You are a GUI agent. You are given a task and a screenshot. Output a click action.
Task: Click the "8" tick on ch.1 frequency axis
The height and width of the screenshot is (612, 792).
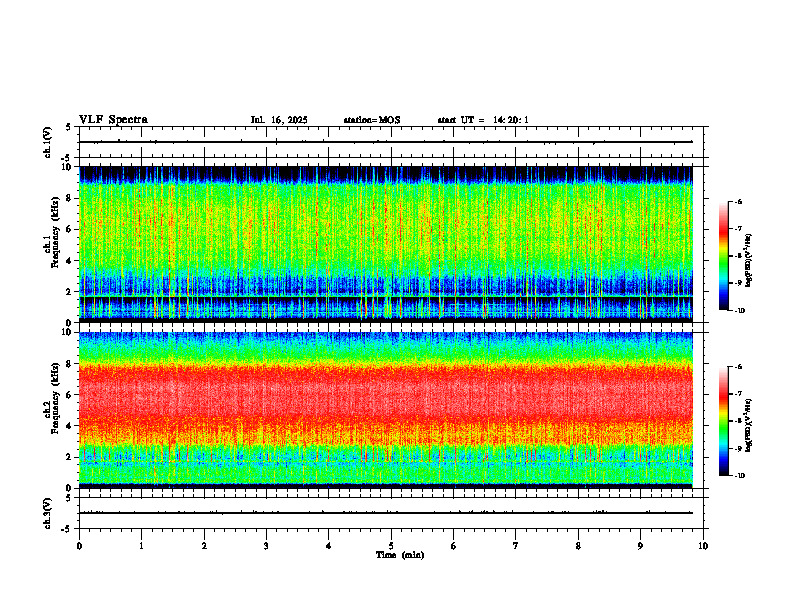click(69, 198)
